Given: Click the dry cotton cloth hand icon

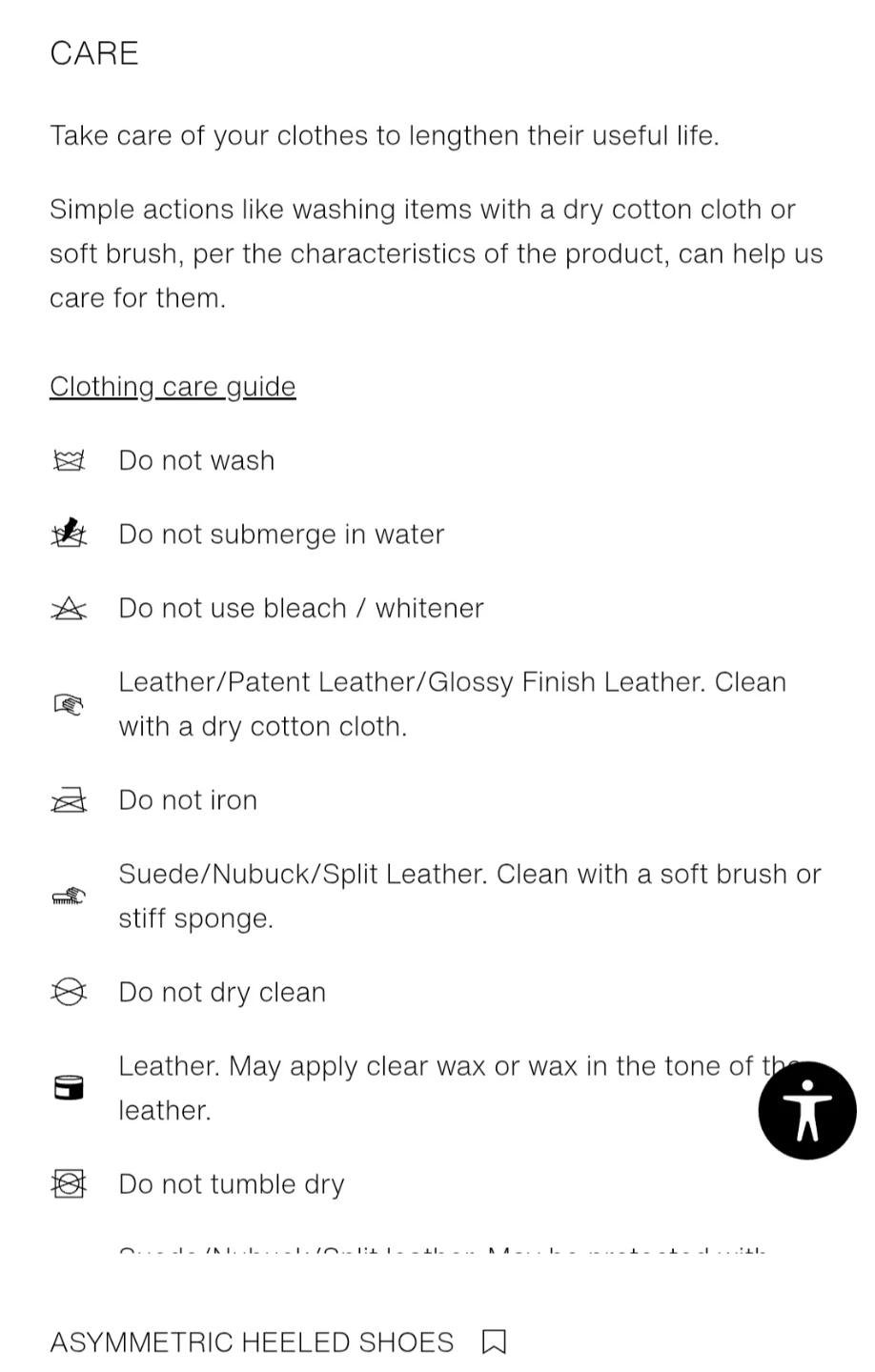Looking at the screenshot, I should (x=69, y=705).
